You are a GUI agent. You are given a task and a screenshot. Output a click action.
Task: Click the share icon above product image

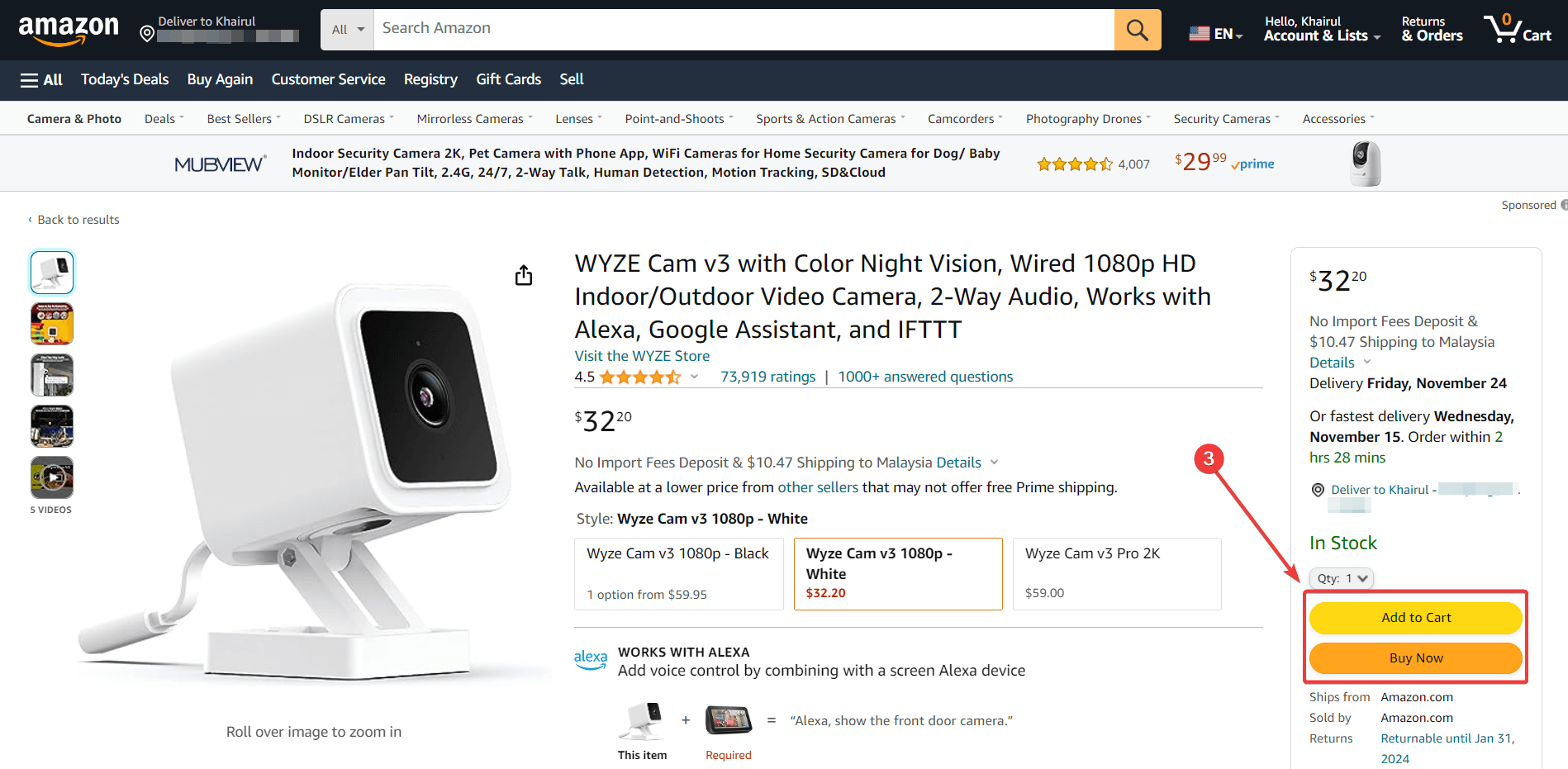524,275
